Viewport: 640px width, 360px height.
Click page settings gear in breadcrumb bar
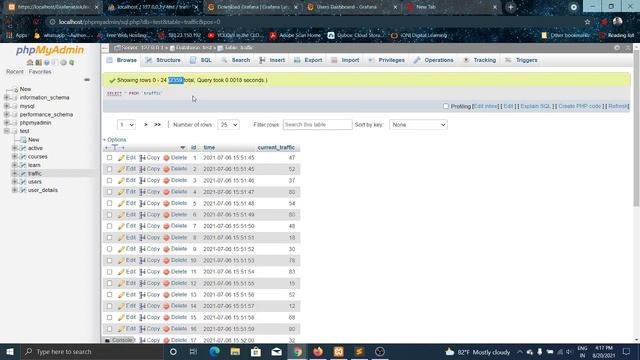click(x=617, y=48)
